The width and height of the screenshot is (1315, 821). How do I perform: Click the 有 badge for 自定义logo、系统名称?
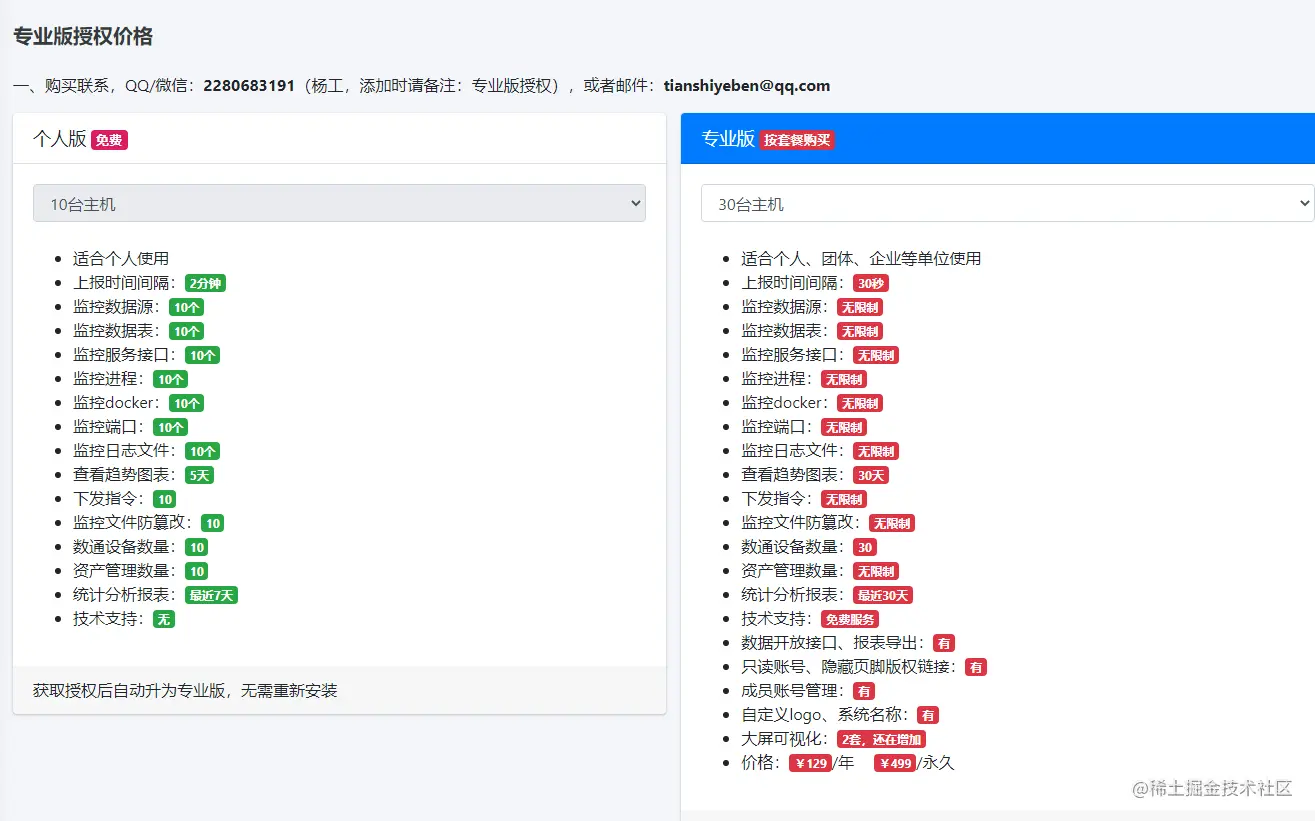(x=928, y=715)
